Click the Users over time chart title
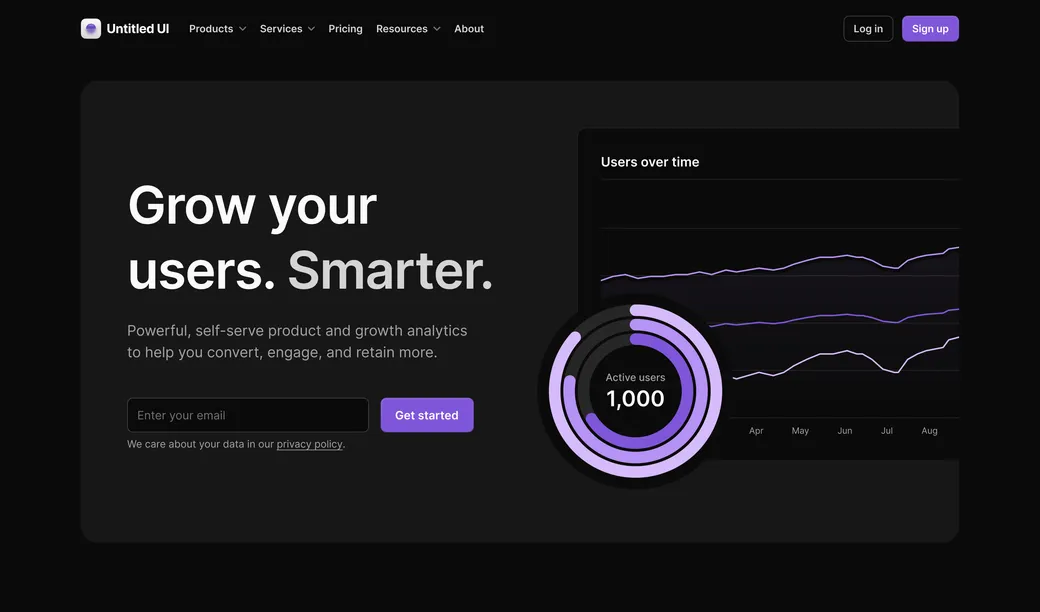Image resolution: width=1040 pixels, height=612 pixels. [650, 162]
